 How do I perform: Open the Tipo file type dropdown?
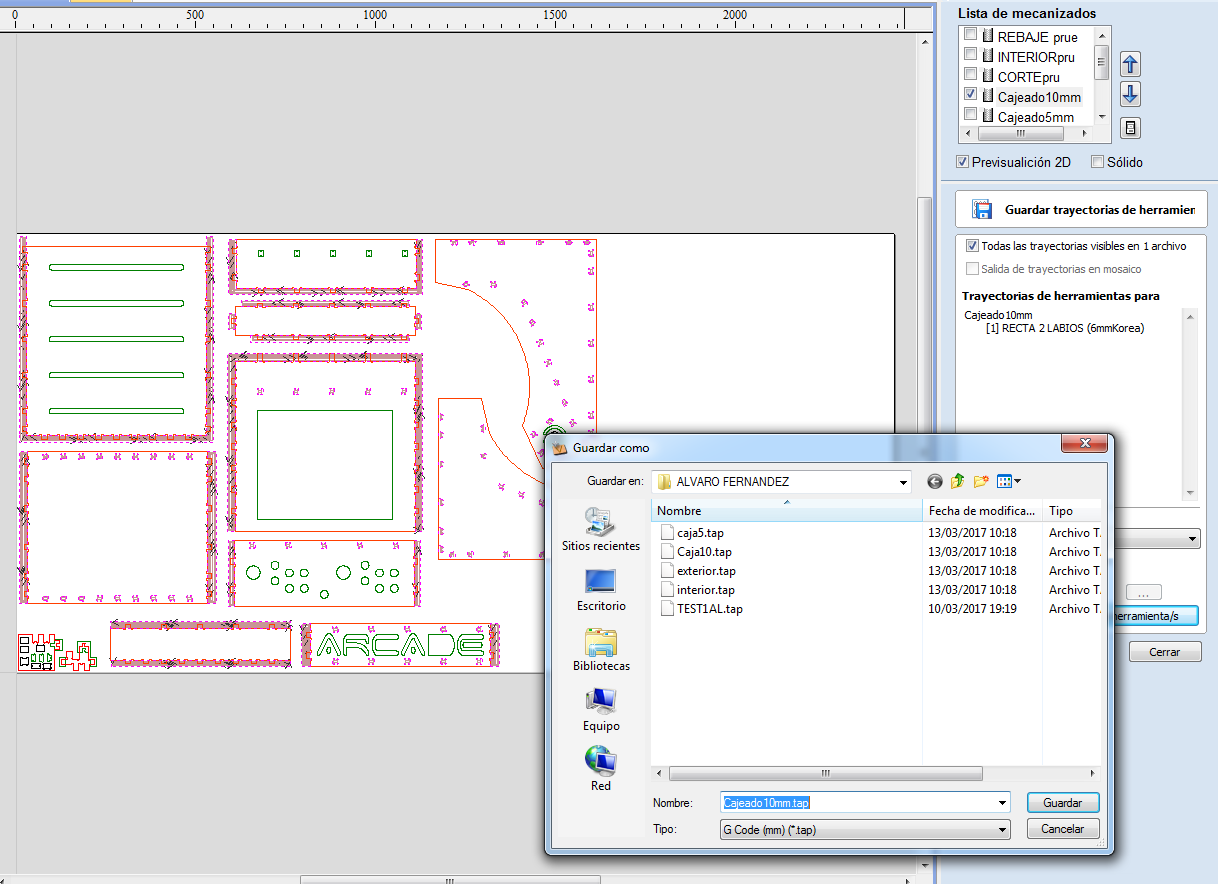point(865,829)
